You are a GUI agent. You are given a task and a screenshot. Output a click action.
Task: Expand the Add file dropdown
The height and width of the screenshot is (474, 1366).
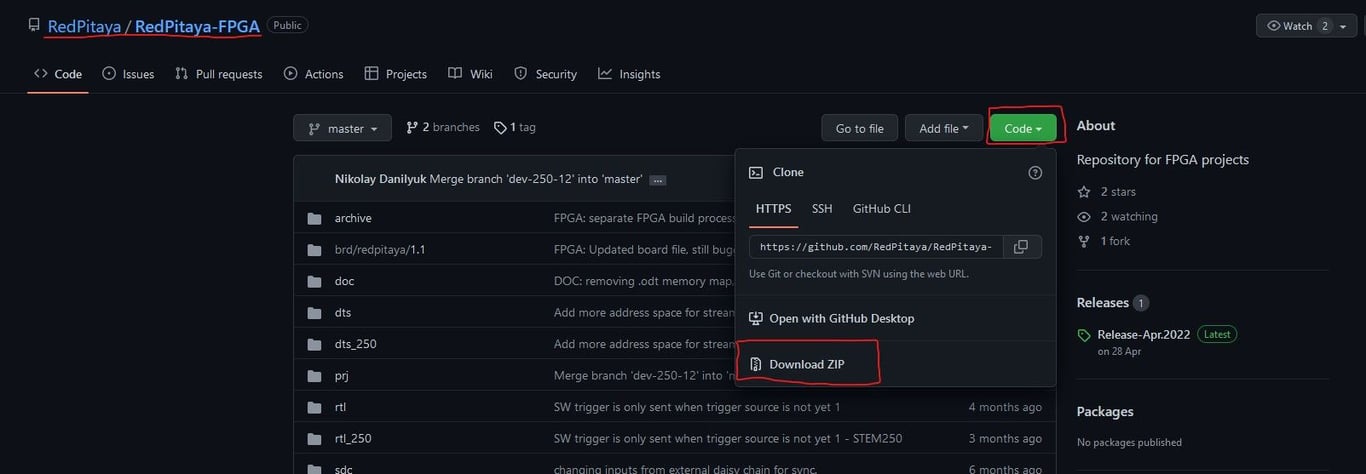tap(943, 128)
